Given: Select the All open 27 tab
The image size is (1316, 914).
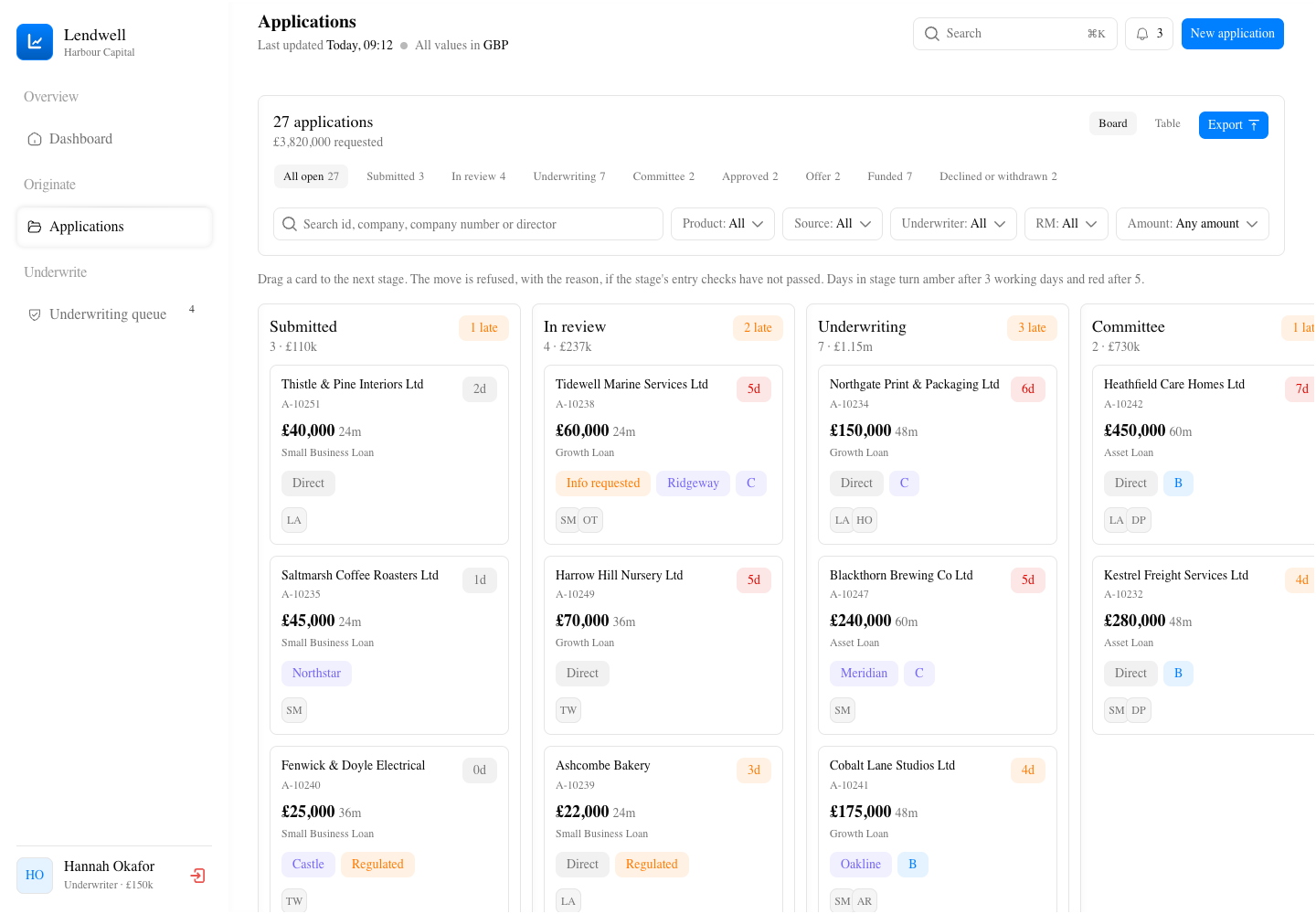Looking at the screenshot, I should click(x=311, y=176).
